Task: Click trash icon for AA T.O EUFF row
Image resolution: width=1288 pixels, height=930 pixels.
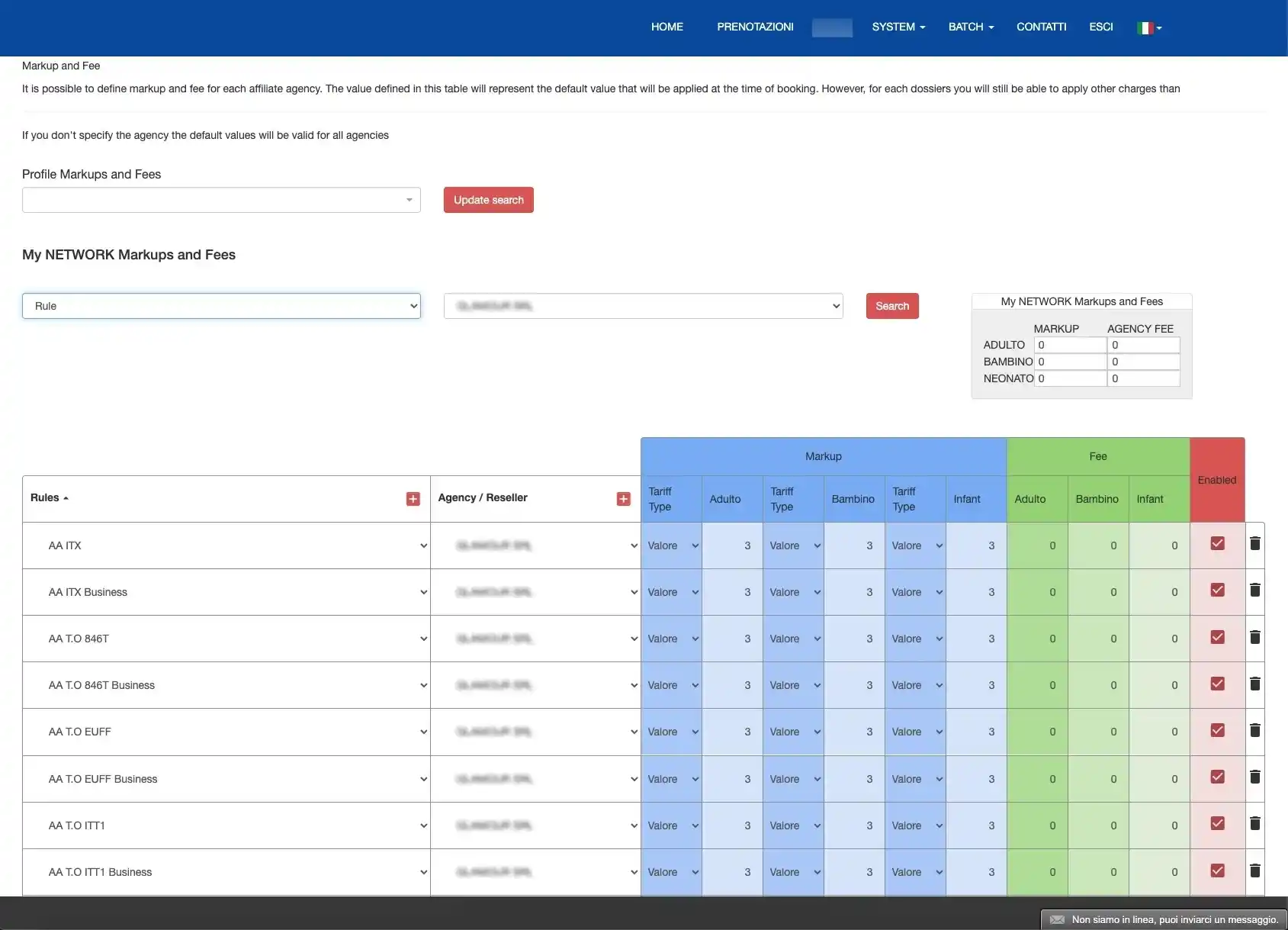Action: [x=1254, y=731]
